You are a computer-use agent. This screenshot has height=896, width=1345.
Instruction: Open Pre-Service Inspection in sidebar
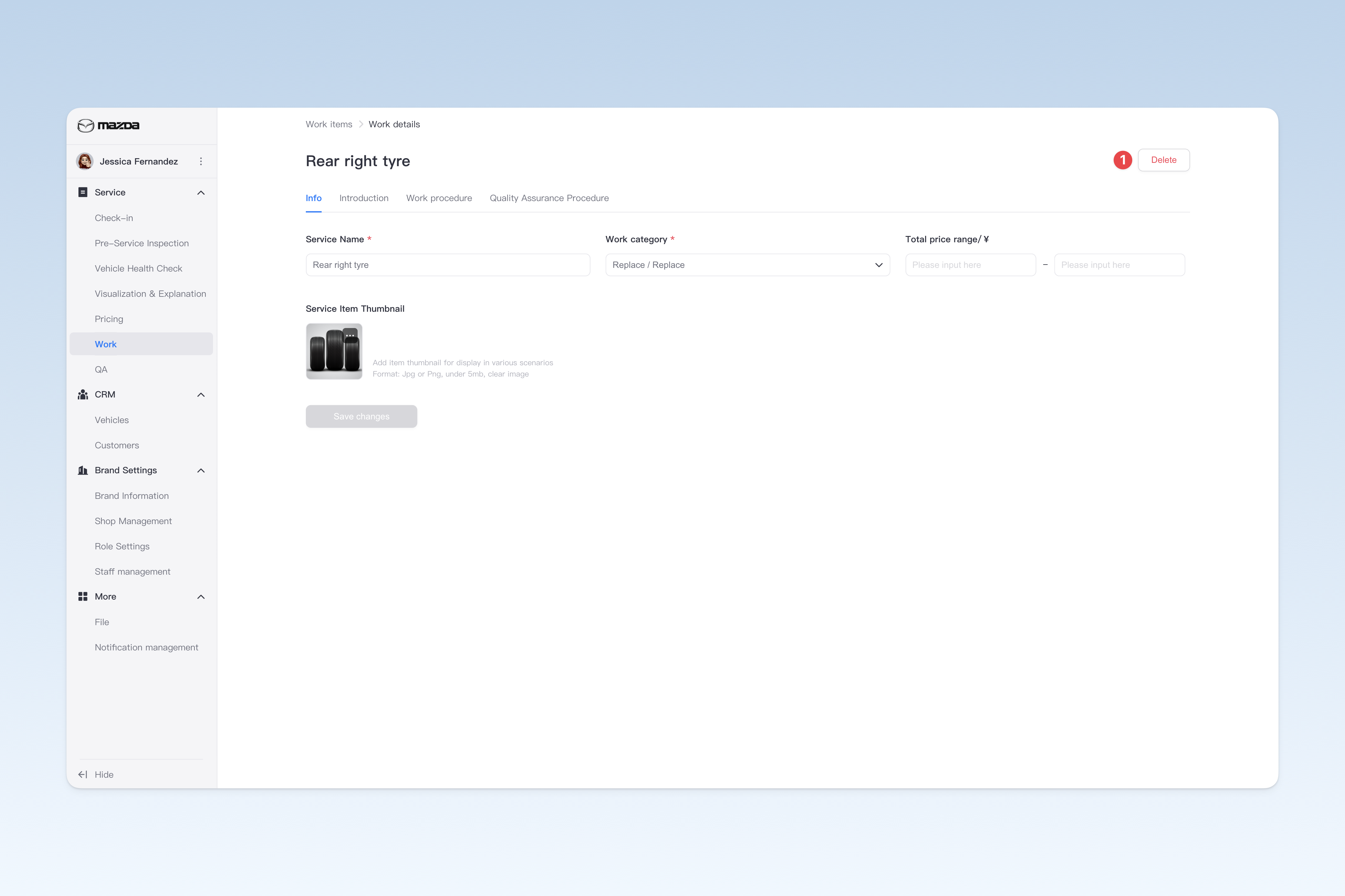141,243
